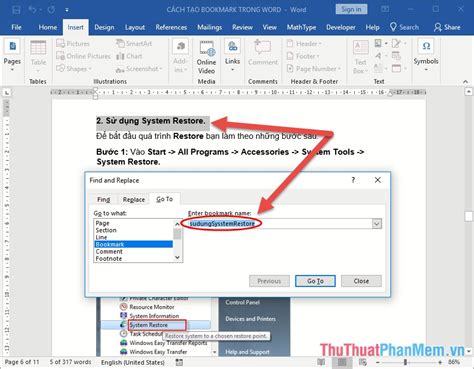Add a new Comment
Screen dimensions: 474x369
[x=263, y=53]
